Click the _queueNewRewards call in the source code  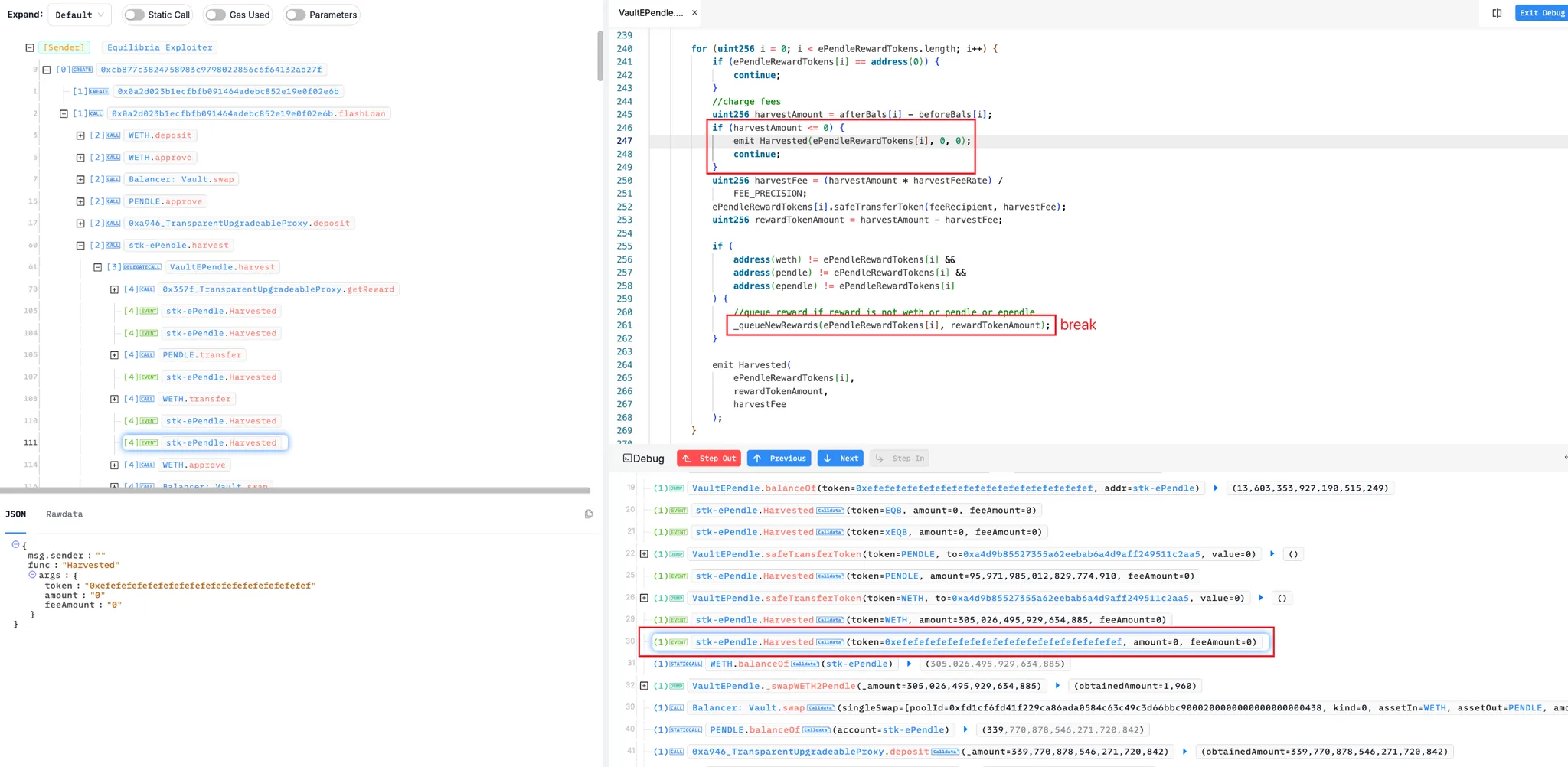(x=891, y=325)
